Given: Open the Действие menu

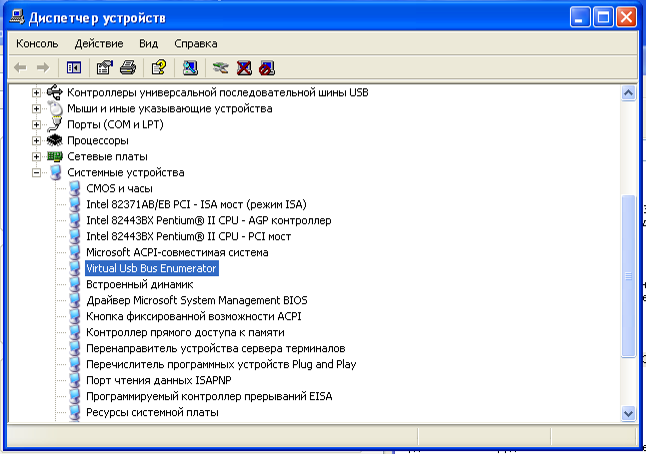Looking at the screenshot, I should pos(99,43).
